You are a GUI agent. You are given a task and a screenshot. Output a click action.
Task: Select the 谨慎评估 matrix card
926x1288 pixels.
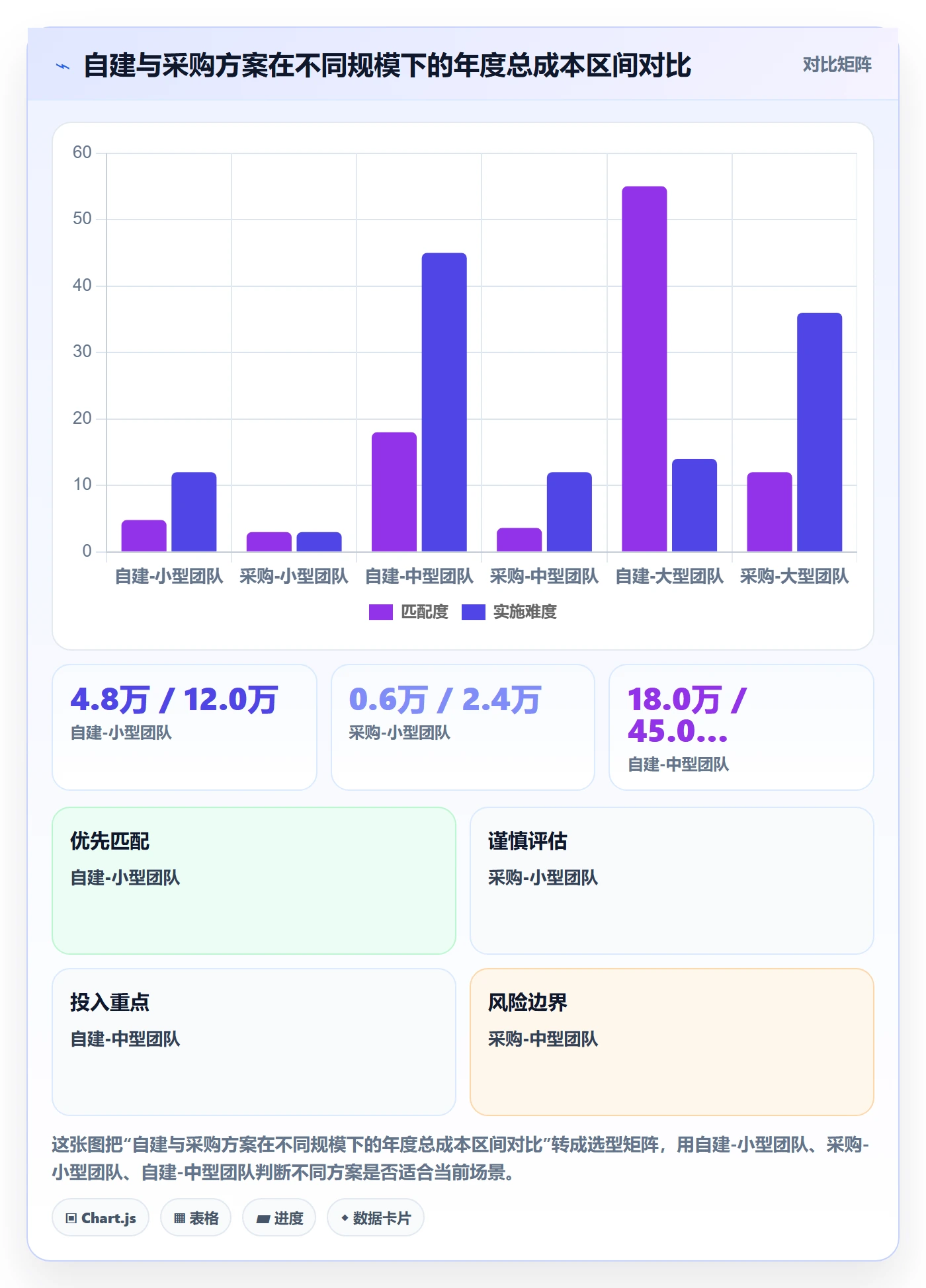coord(672,881)
